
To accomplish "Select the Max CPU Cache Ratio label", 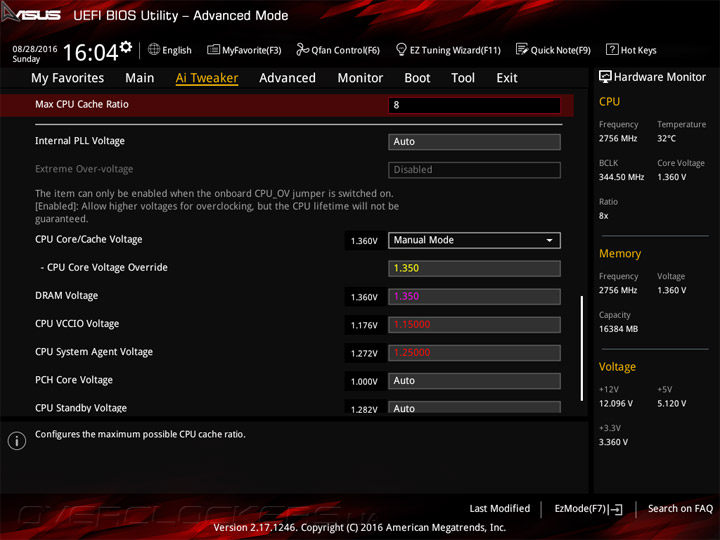I will point(82,104).
